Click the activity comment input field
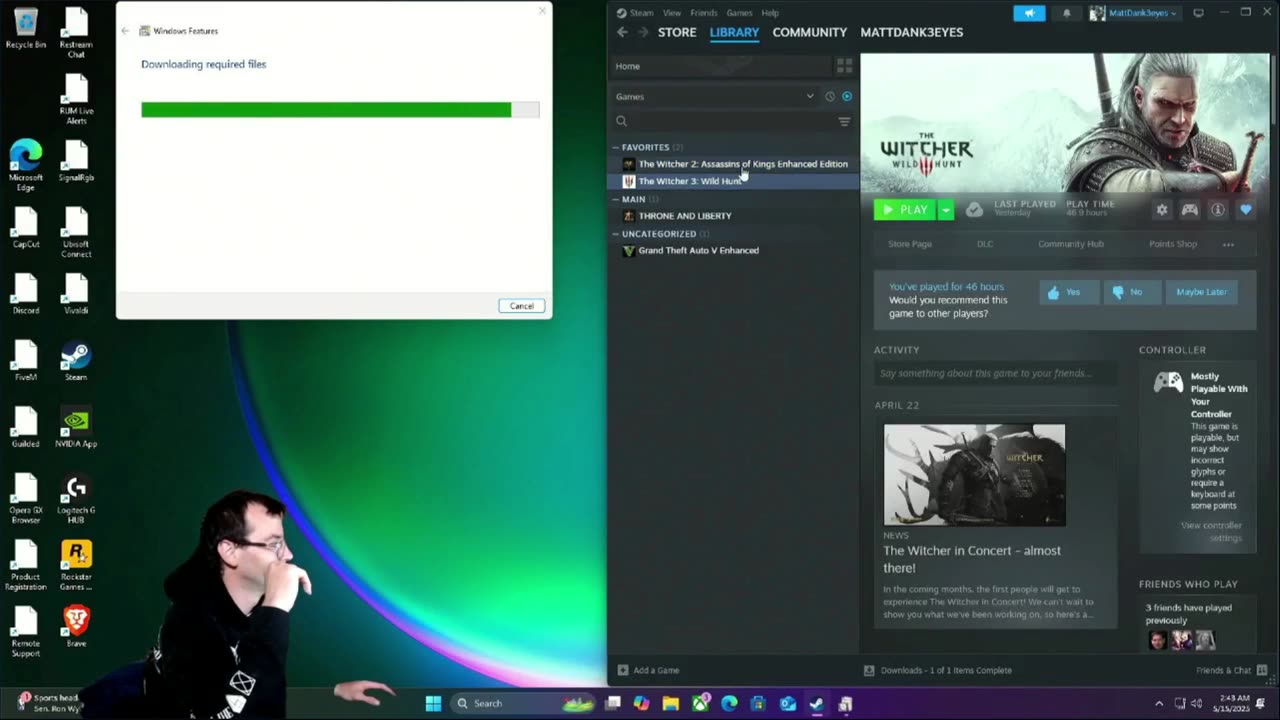This screenshot has height=720, width=1280. [996, 374]
